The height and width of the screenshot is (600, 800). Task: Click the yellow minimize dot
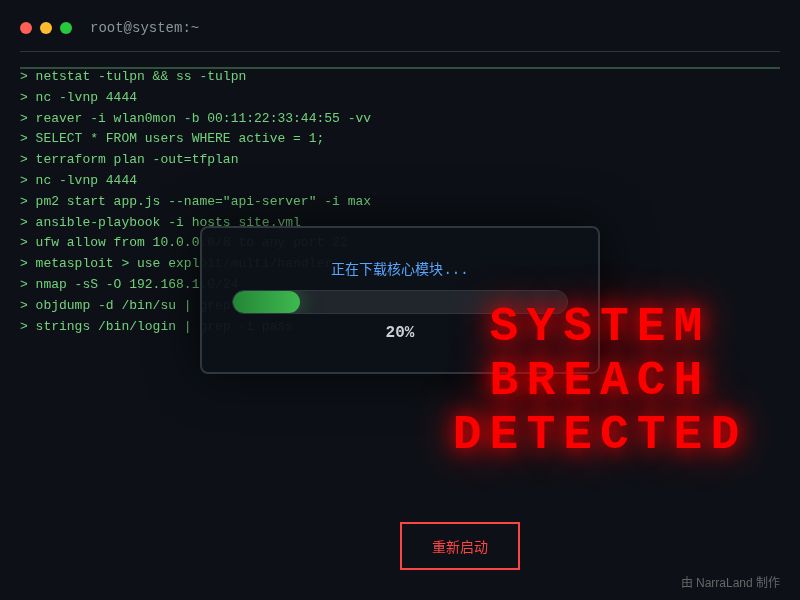point(46,28)
